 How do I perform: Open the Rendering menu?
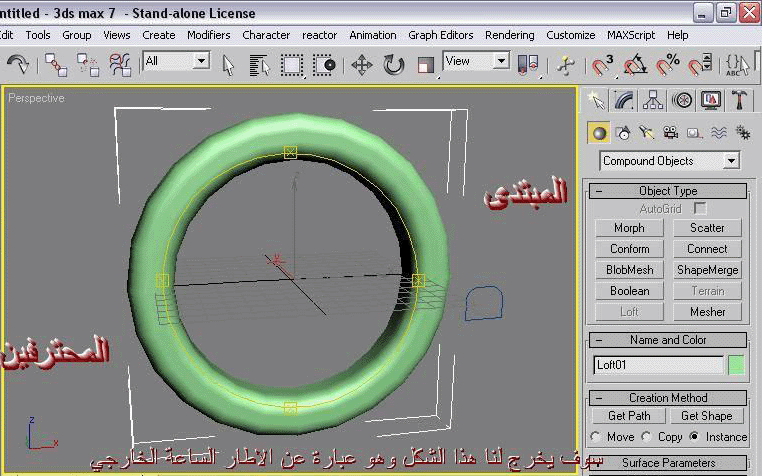point(509,35)
